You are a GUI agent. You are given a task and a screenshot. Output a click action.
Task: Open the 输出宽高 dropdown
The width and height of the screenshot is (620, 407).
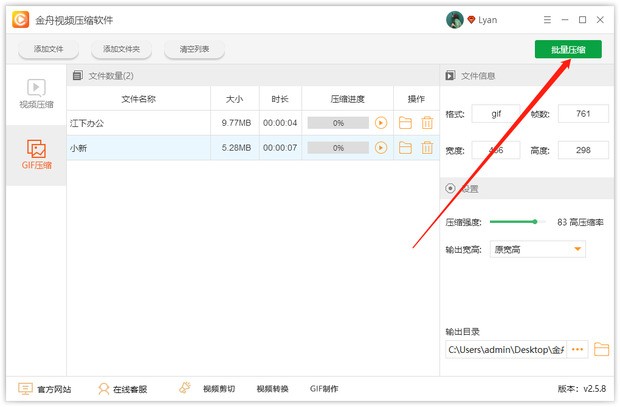coord(537,249)
